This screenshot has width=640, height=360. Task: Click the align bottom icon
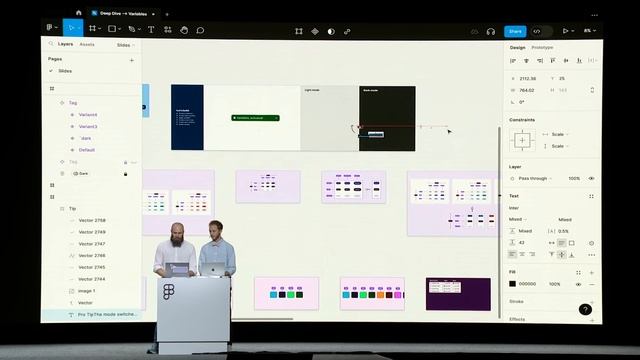click(579, 60)
